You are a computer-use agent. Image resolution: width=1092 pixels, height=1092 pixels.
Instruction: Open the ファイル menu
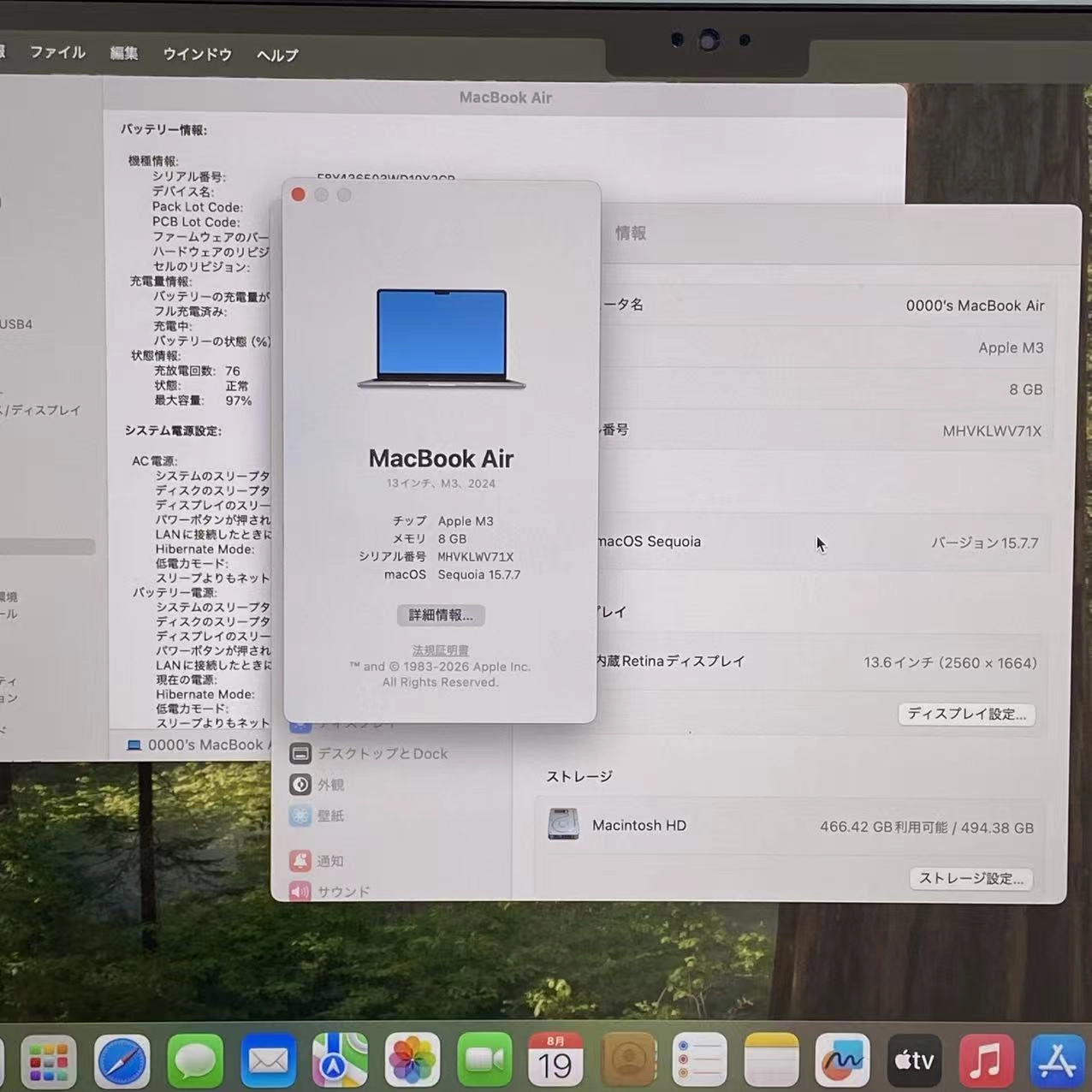click(x=57, y=53)
